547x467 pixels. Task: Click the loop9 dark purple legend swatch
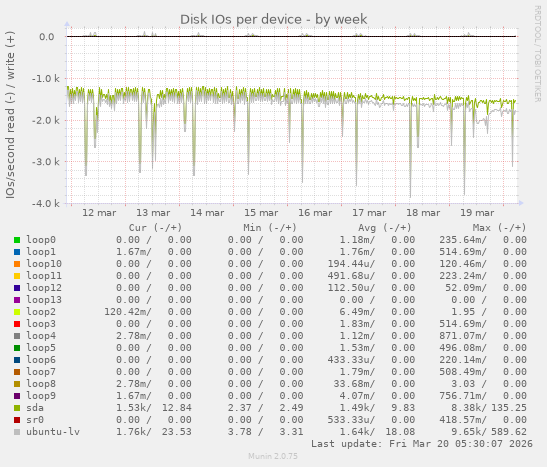[x=17, y=396]
